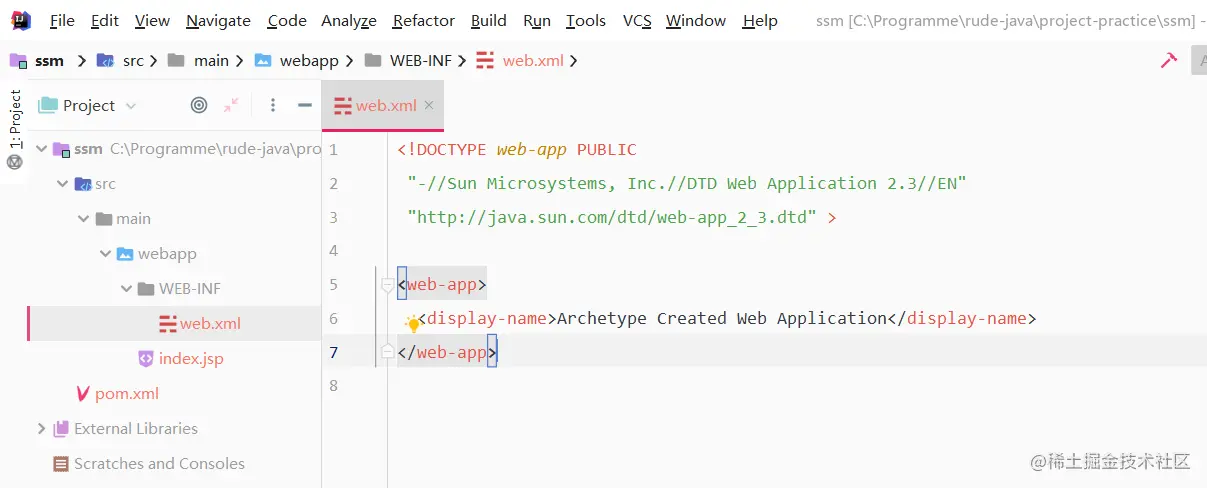Select WEB-INF folder in project tree
Image resolution: width=1207 pixels, height=488 pixels.
190,289
